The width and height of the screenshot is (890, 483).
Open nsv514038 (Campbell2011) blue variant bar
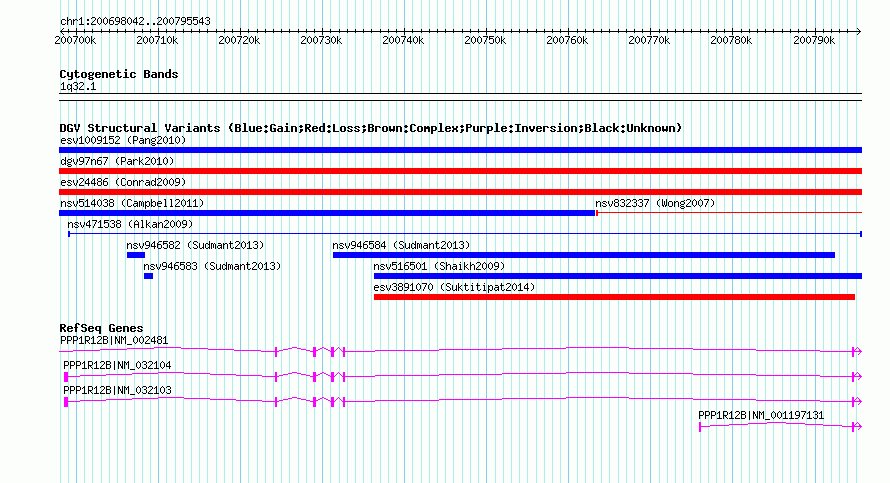327,213
